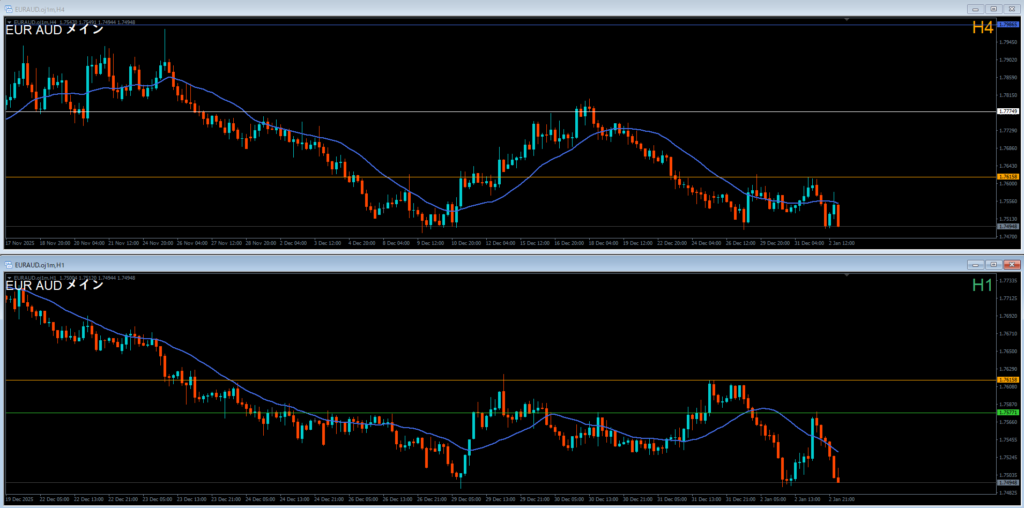The width and height of the screenshot is (1024, 508).
Task: Click the chart shift triangle in H4 chart
Action: pos(847,20)
